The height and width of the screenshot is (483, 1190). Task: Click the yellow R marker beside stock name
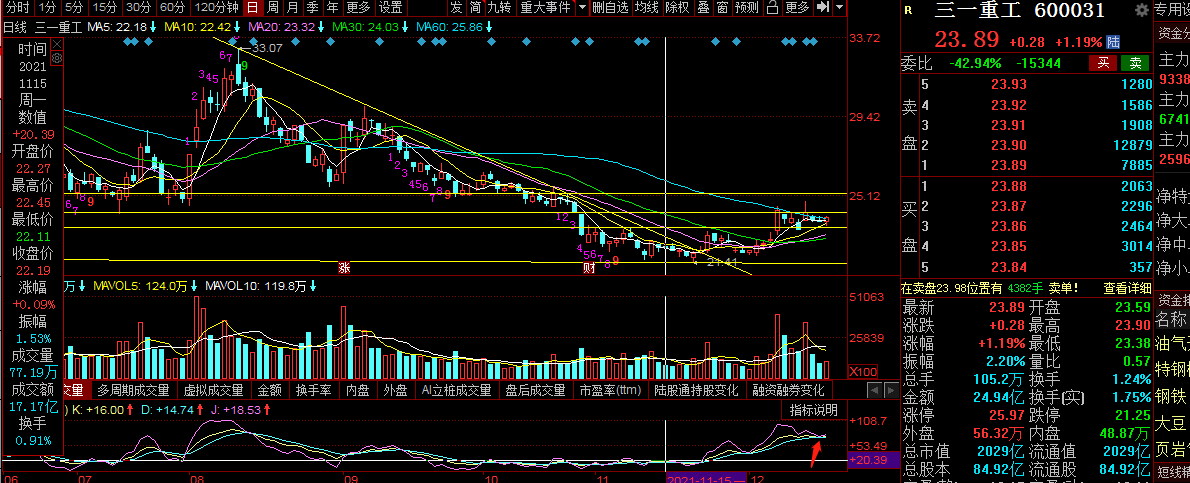909,10
